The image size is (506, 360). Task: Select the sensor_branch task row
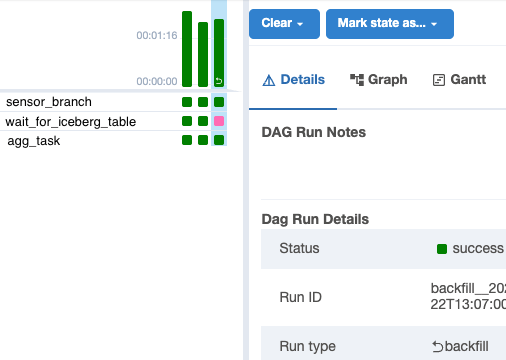(113, 102)
